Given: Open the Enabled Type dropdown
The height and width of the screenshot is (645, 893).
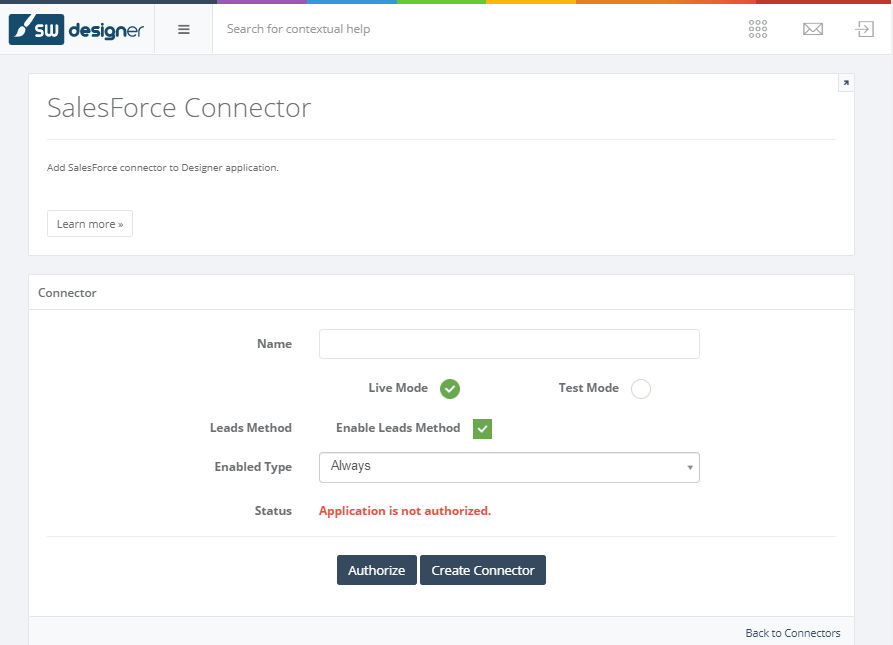Looking at the screenshot, I should 509,467.
